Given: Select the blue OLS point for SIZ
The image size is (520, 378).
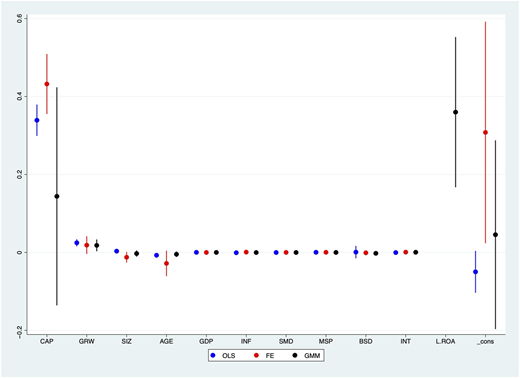Looking at the screenshot, I should coord(117,251).
